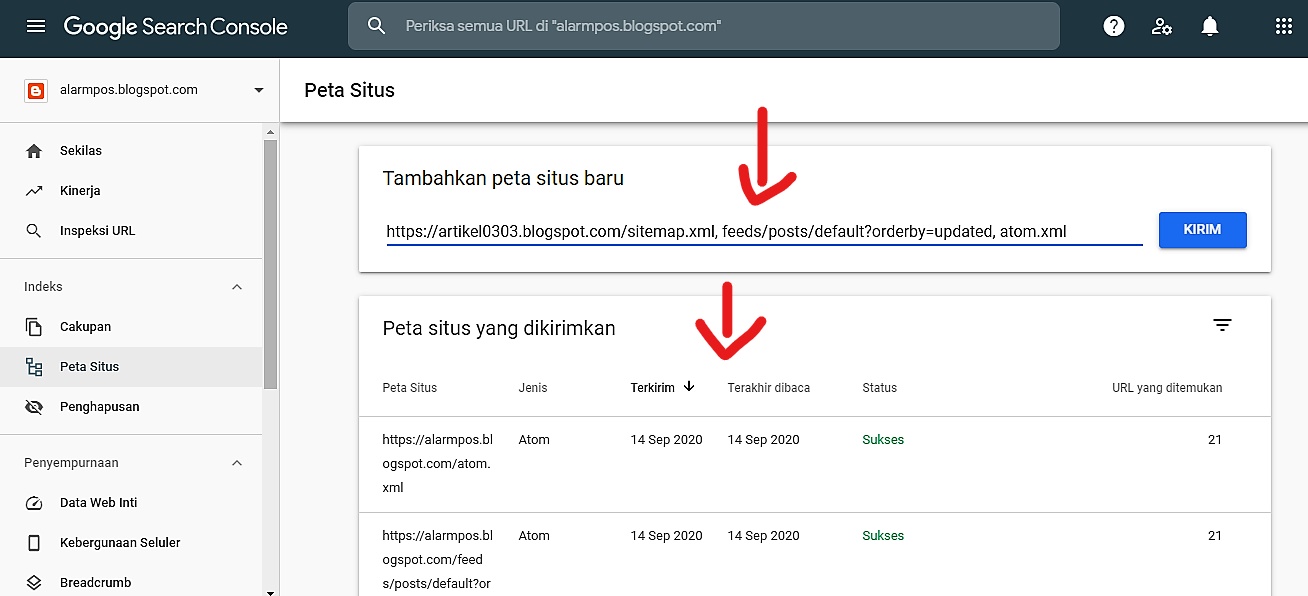
Task: Click the Peta Situs column header
Action: tap(410, 388)
